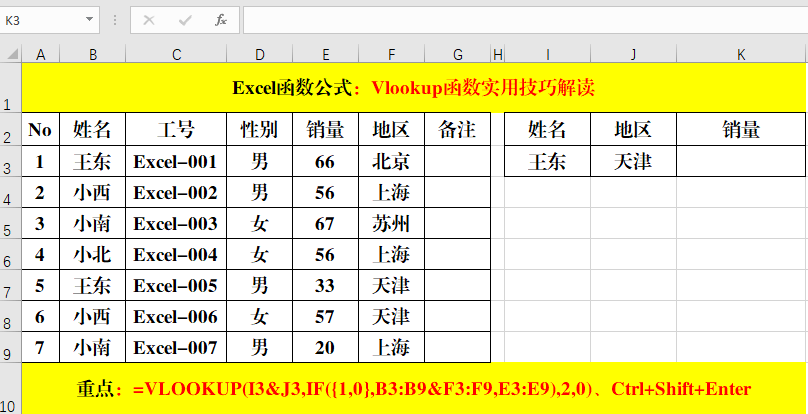Viewport: 808px width, 414px height.
Task: Click the sales value '33'
Action: tap(326, 285)
